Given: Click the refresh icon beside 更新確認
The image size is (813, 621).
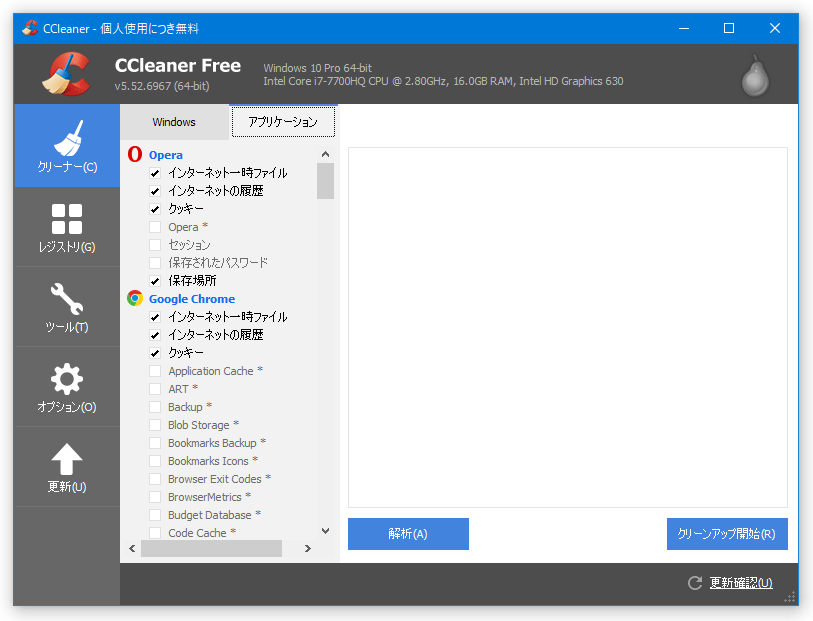Looking at the screenshot, I should [x=695, y=583].
